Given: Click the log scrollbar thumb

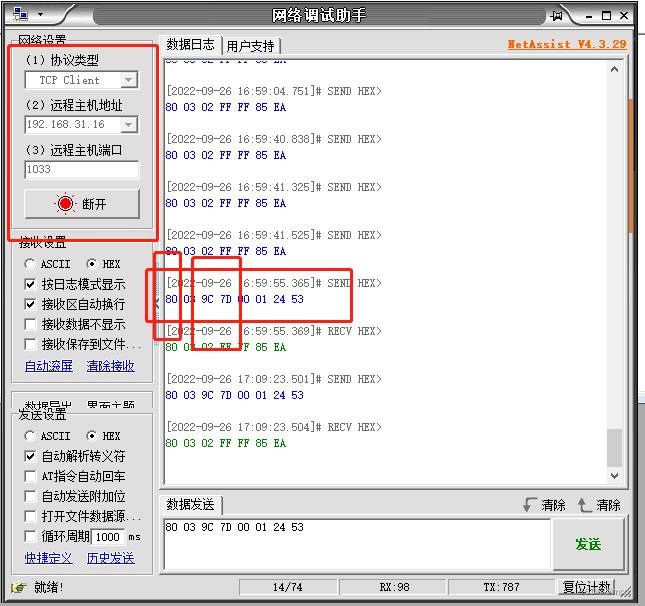Looking at the screenshot, I should (x=615, y=448).
